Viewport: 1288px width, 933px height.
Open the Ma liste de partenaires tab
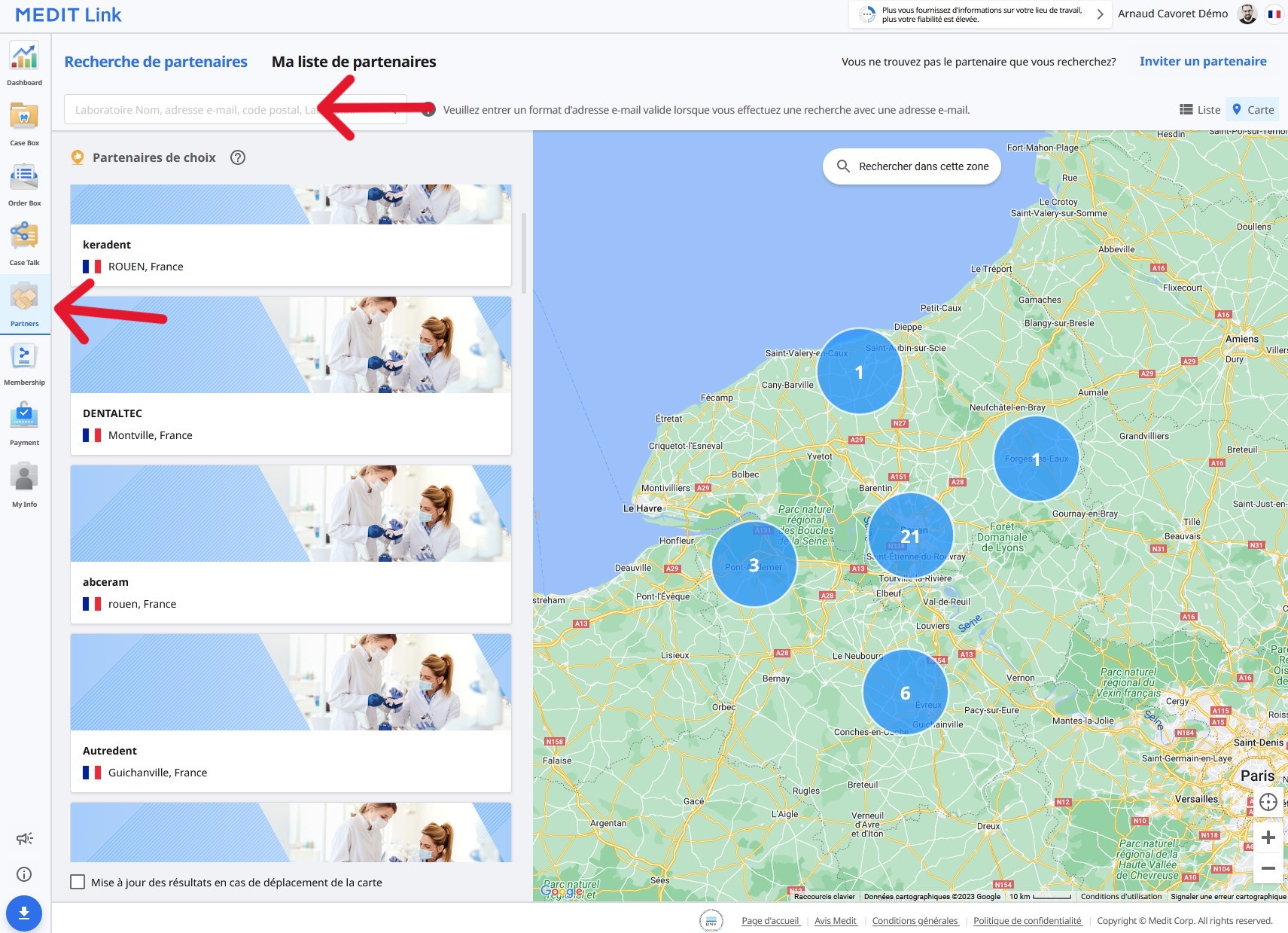click(354, 62)
